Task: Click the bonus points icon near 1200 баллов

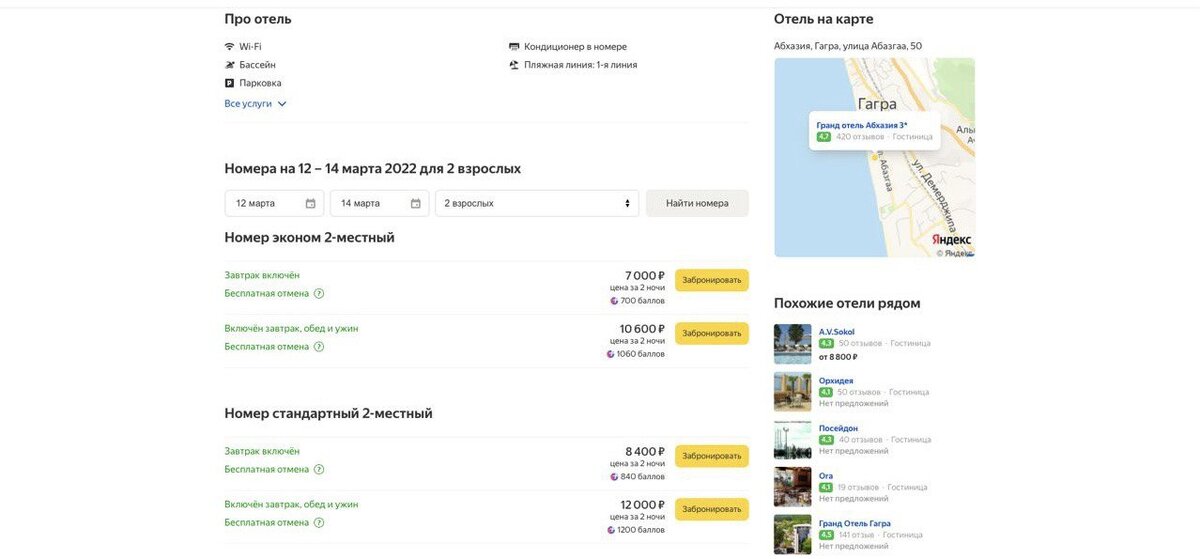Action: [x=611, y=530]
